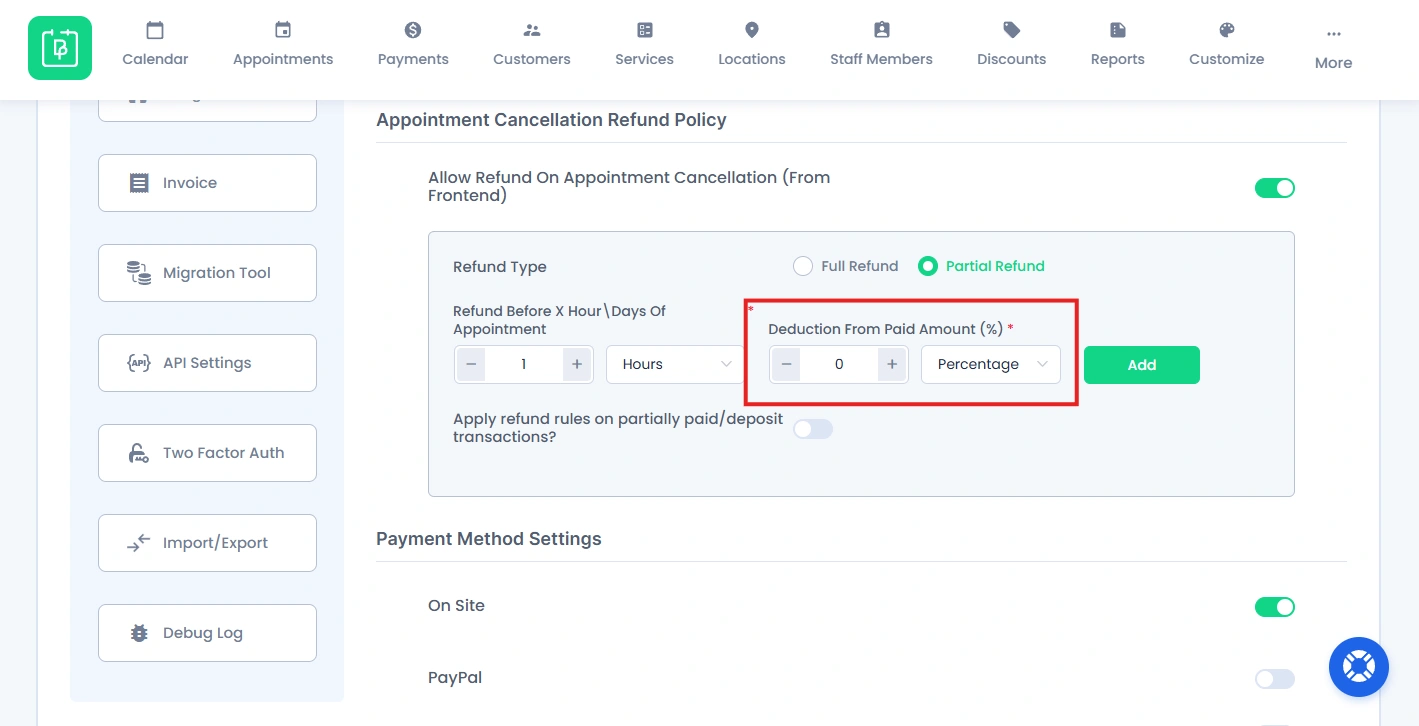Go to the Staff Members menu label
The height and width of the screenshot is (726, 1419).
coord(881,59)
